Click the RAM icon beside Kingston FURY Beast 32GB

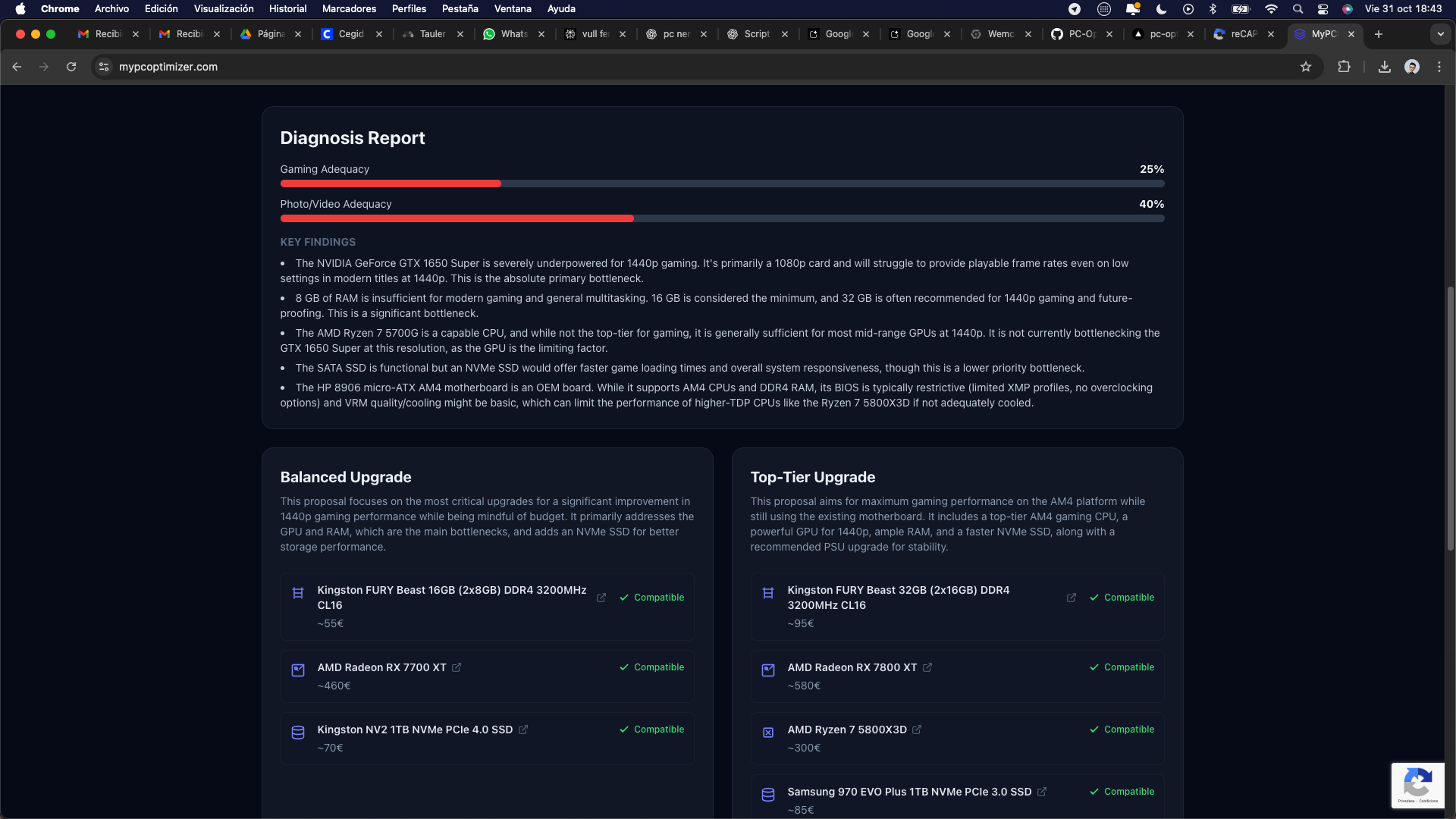[768, 594]
